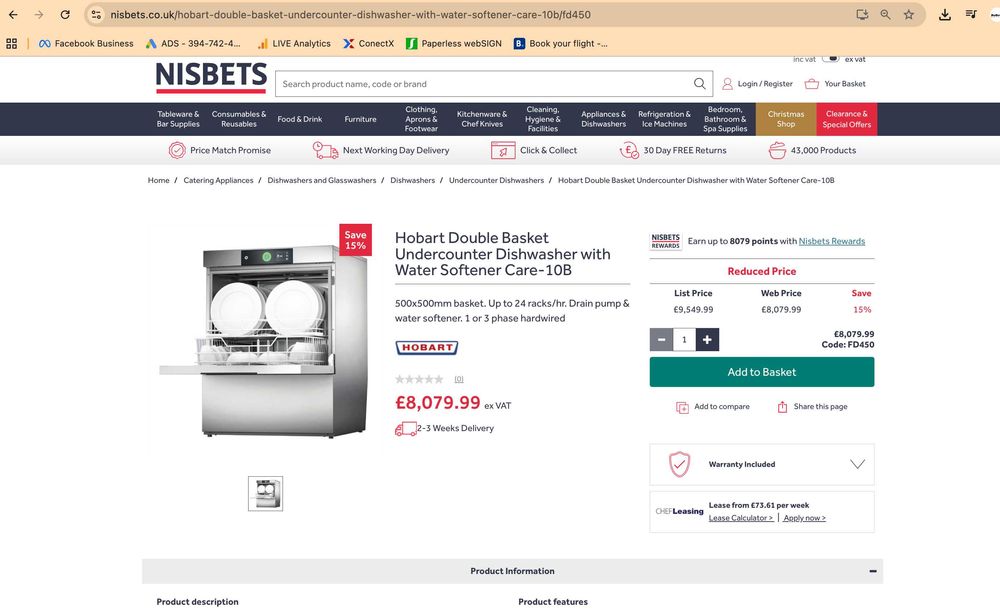This screenshot has width=1000, height=614.
Task: Toggle the inc vat / ex vat switch
Action: point(831,59)
